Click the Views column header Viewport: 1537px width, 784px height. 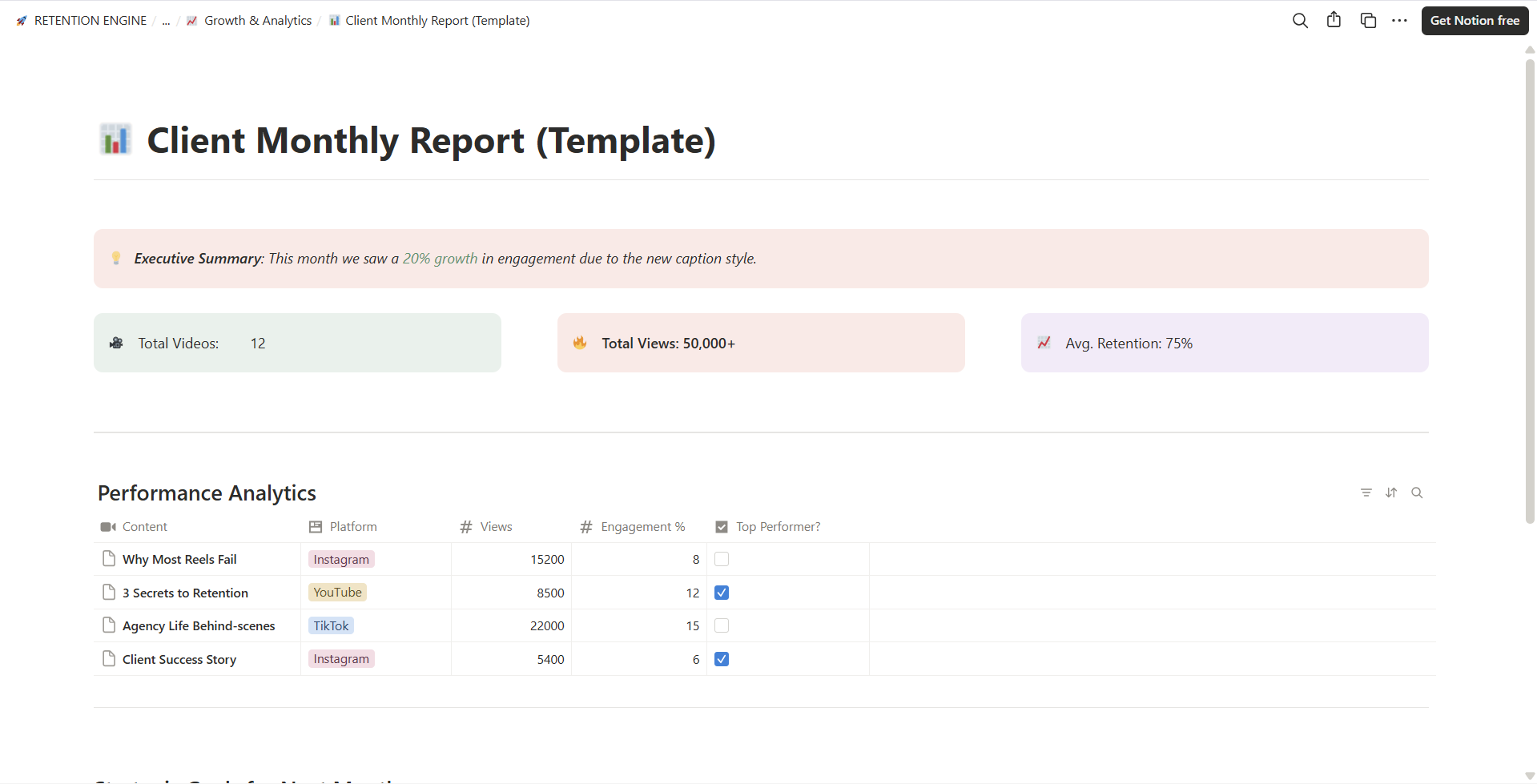pyautogui.click(x=511, y=527)
